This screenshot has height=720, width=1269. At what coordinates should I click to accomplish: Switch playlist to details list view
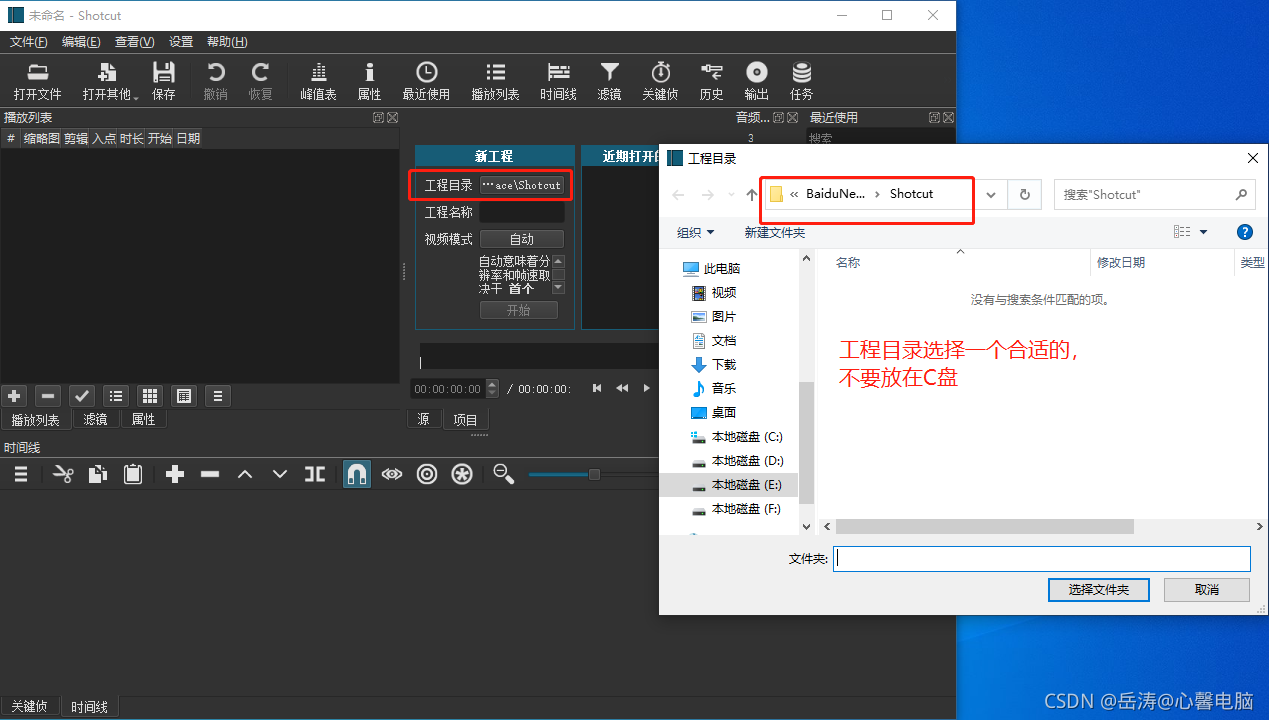(x=116, y=396)
